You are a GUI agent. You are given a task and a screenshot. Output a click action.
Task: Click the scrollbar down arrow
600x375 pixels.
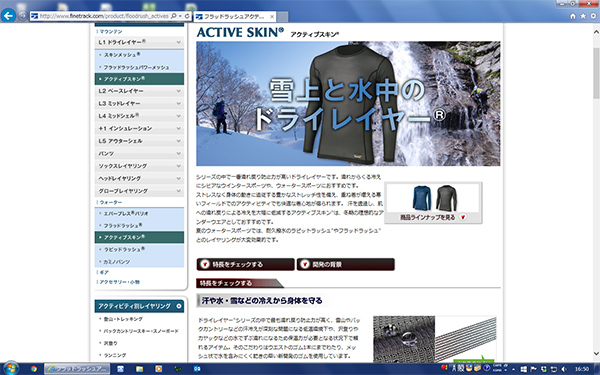(596, 353)
